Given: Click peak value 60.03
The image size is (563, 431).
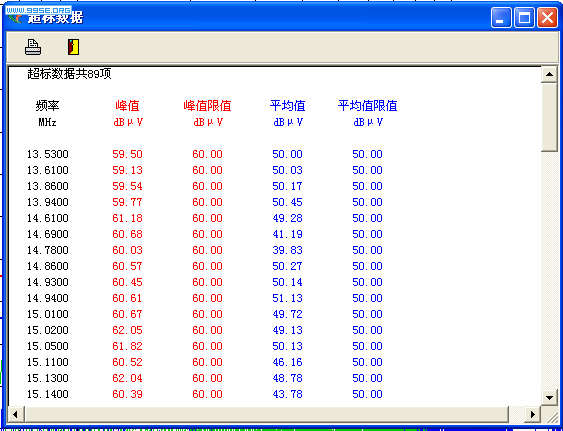Looking at the screenshot, I should [x=127, y=250].
